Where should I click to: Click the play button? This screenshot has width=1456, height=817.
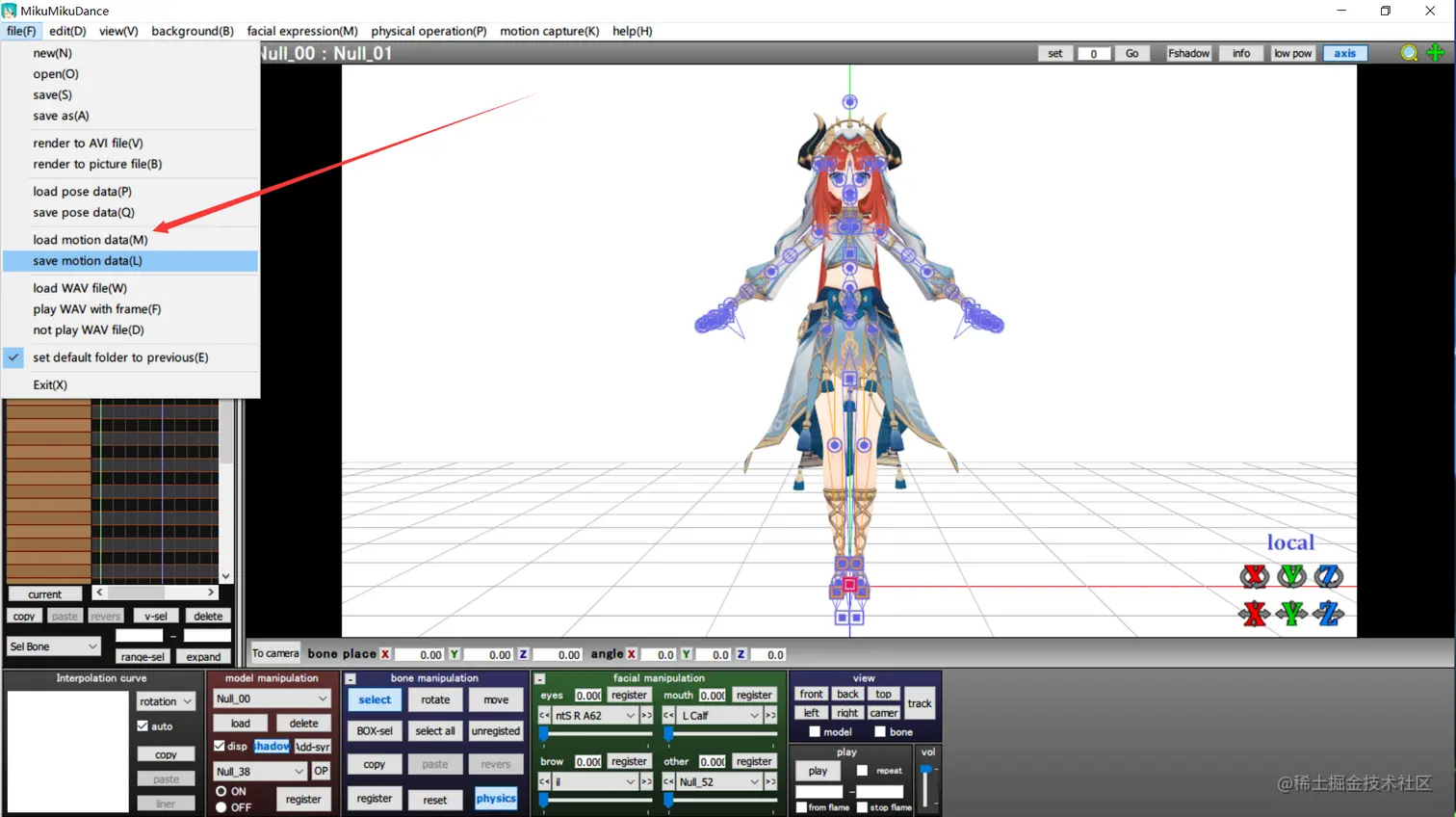tap(818, 771)
